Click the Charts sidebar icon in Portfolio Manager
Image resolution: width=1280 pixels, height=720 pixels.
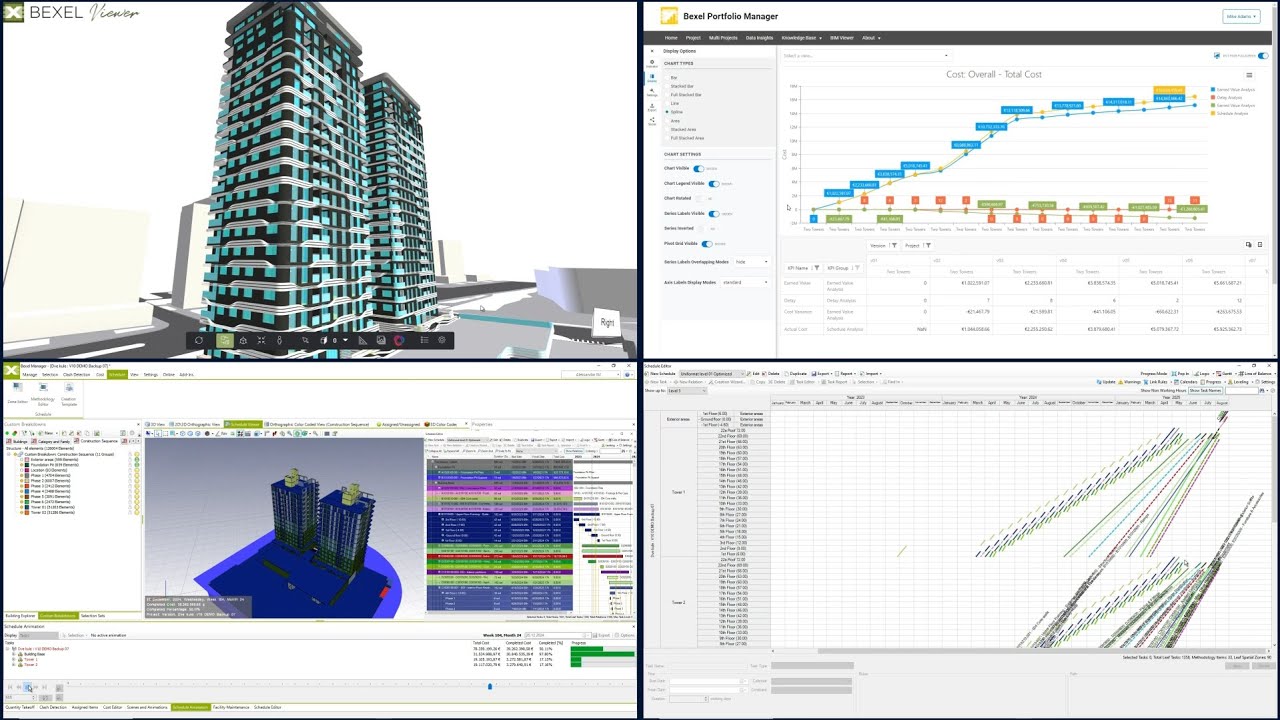pos(652,77)
